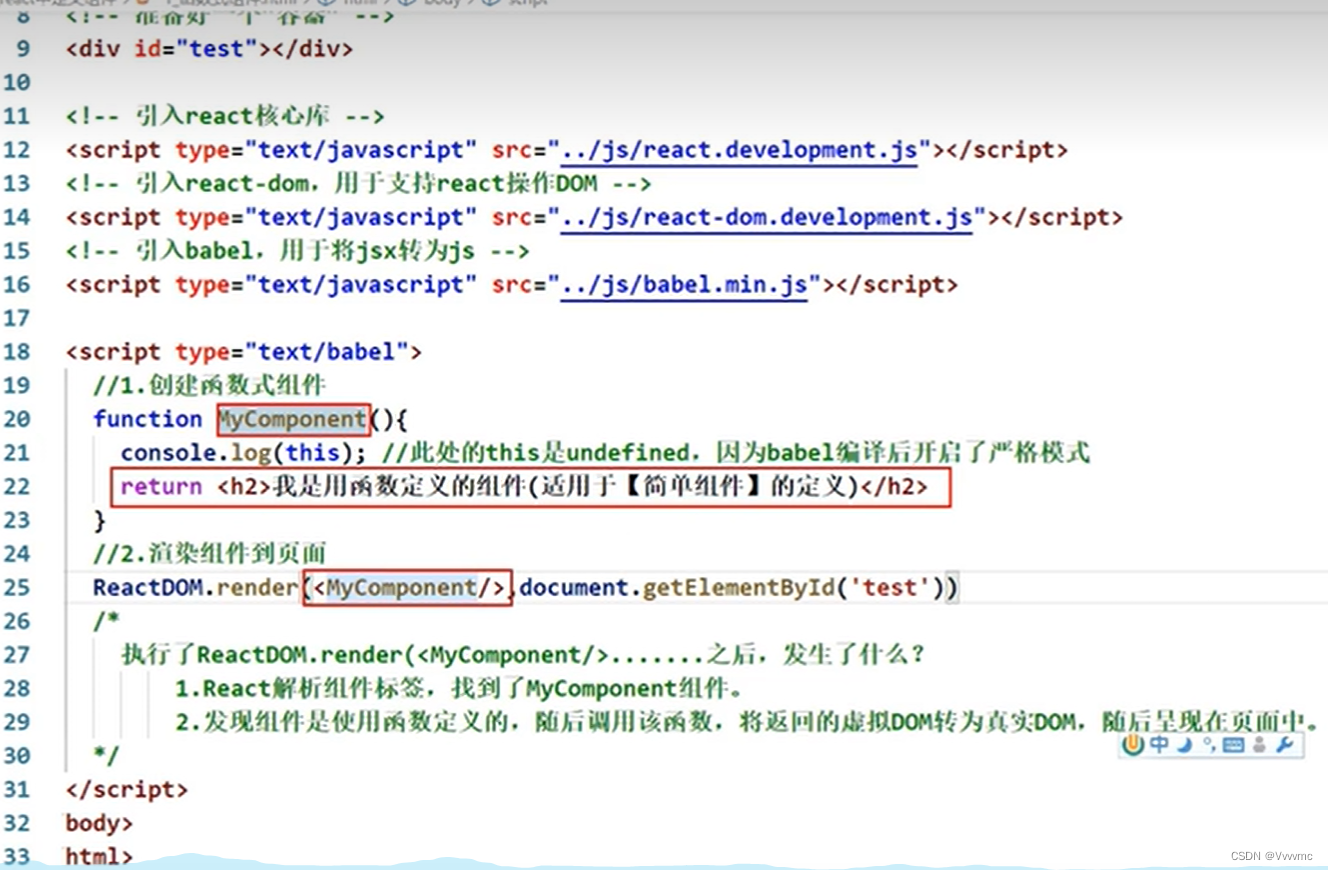Click line number 20 in the gutter
This screenshot has width=1328, height=870.
coord(17,419)
